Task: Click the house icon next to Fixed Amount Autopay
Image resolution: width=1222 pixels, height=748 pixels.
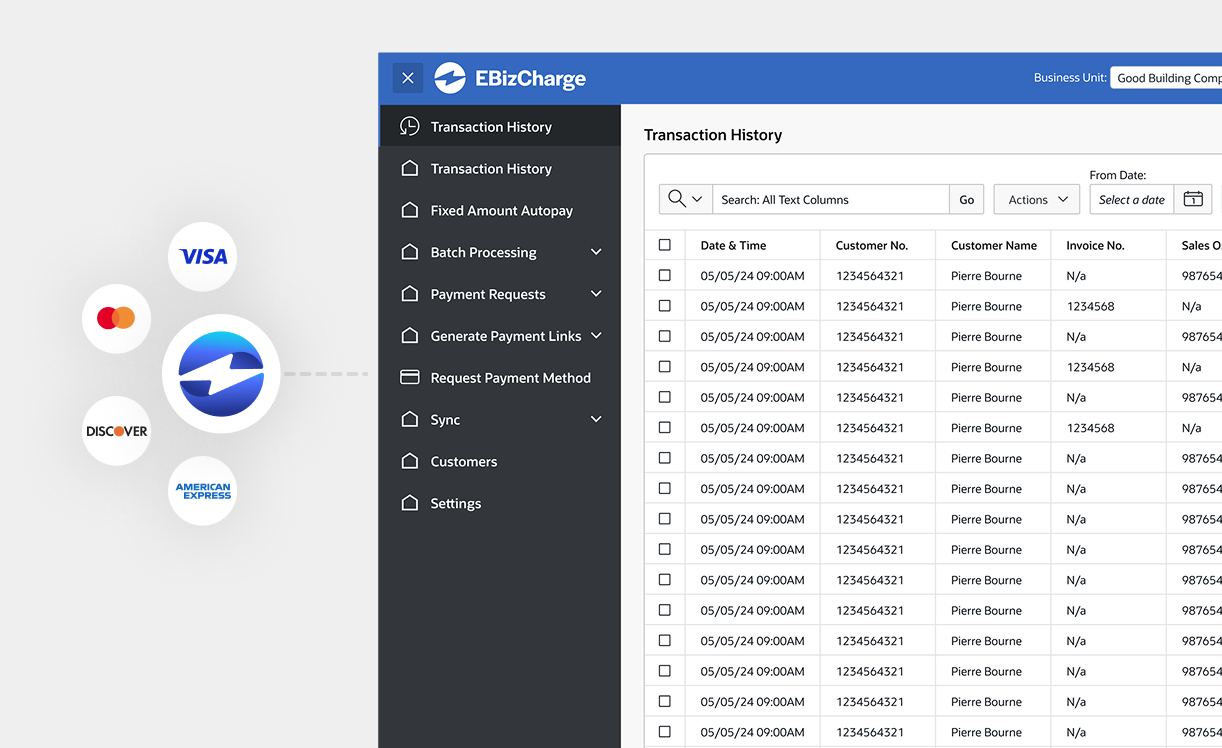Action: click(x=409, y=210)
